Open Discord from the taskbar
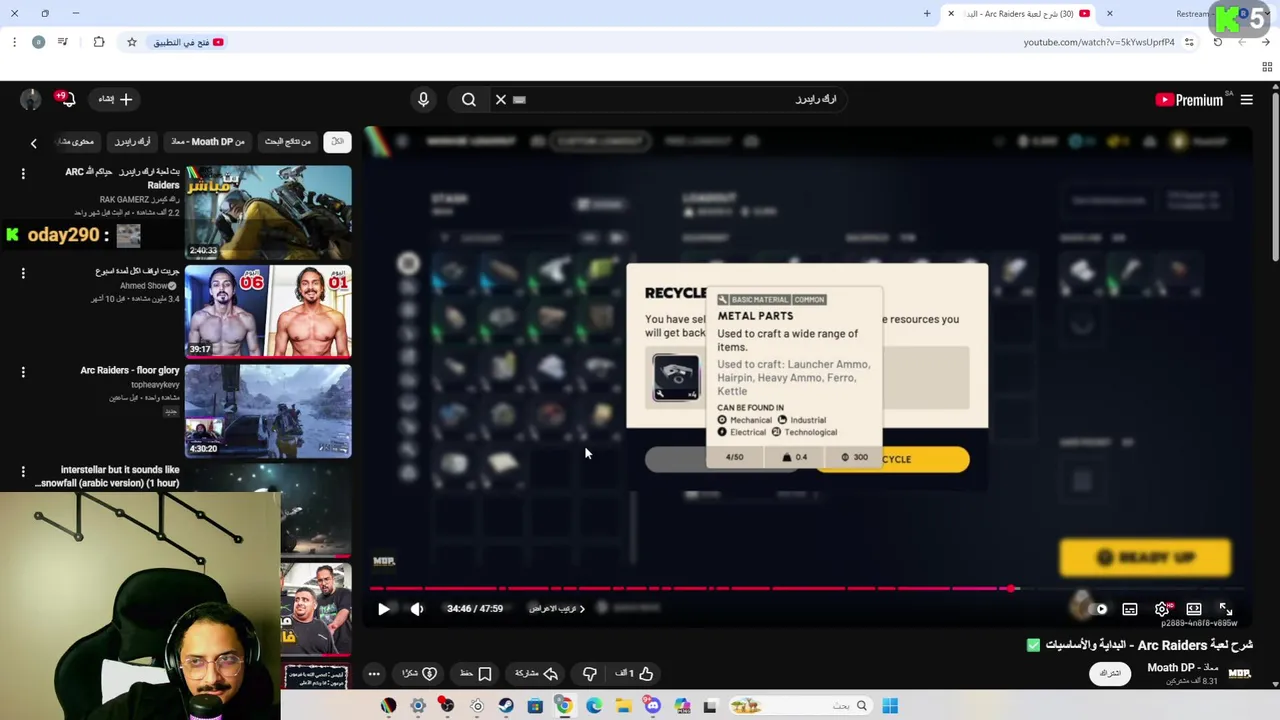This screenshot has width=1280, height=720. [x=653, y=706]
